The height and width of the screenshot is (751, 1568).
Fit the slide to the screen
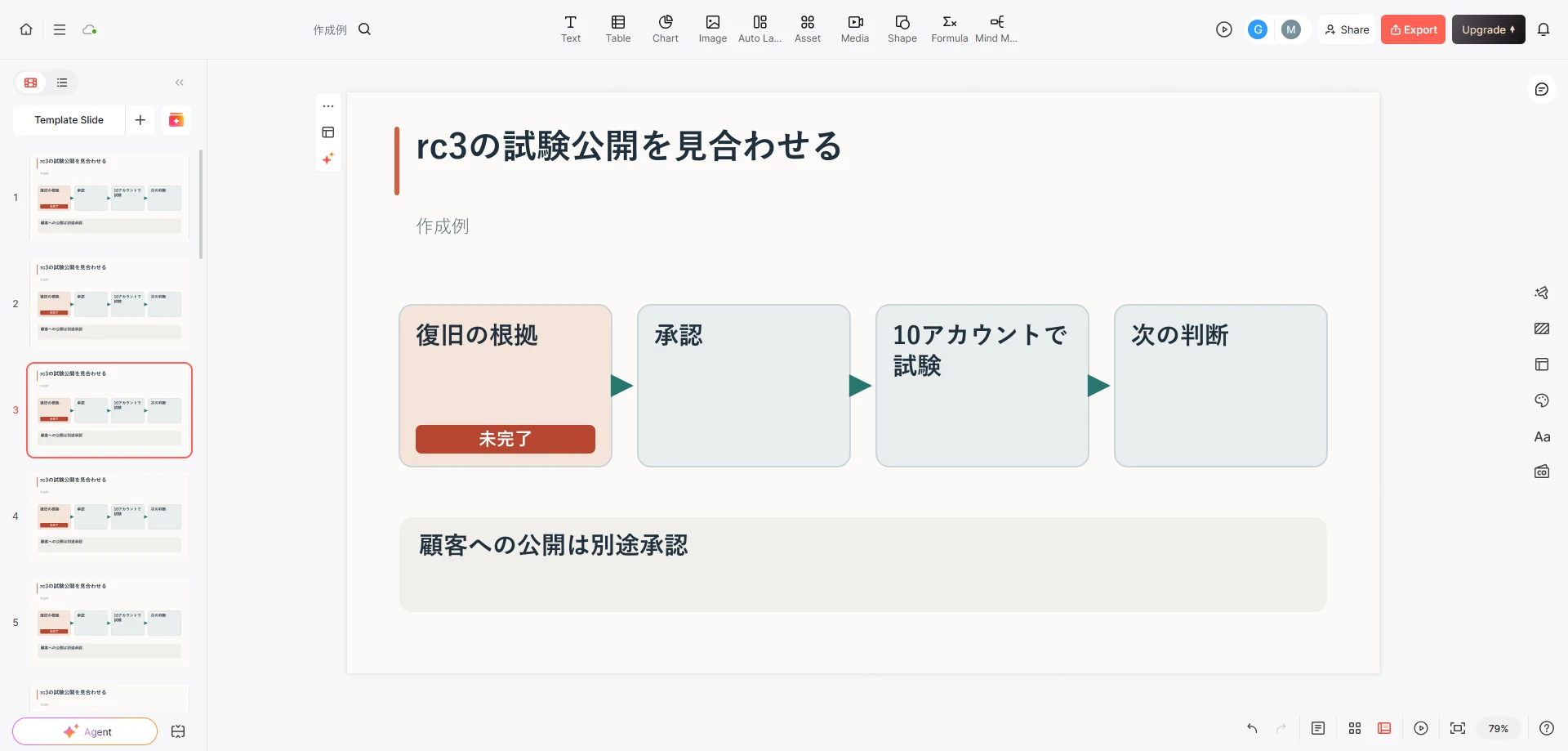coord(1458,728)
